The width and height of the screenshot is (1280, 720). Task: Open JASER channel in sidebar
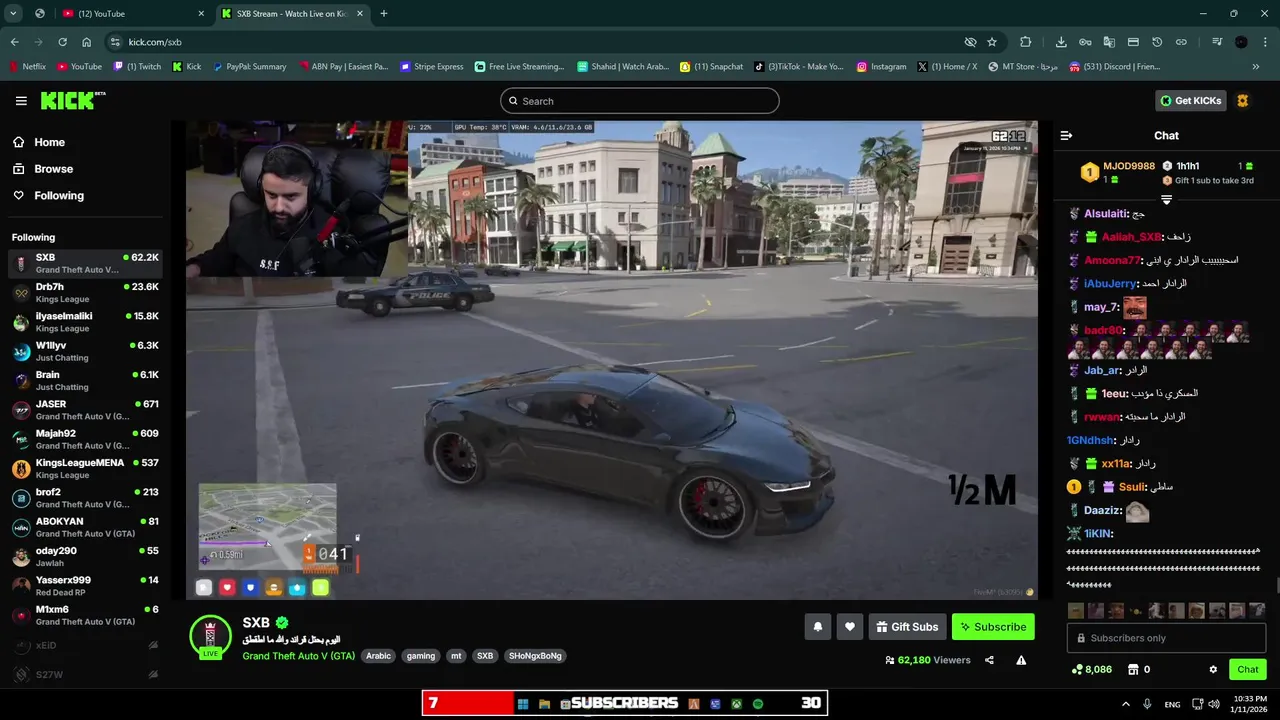pyautogui.click(x=85, y=410)
